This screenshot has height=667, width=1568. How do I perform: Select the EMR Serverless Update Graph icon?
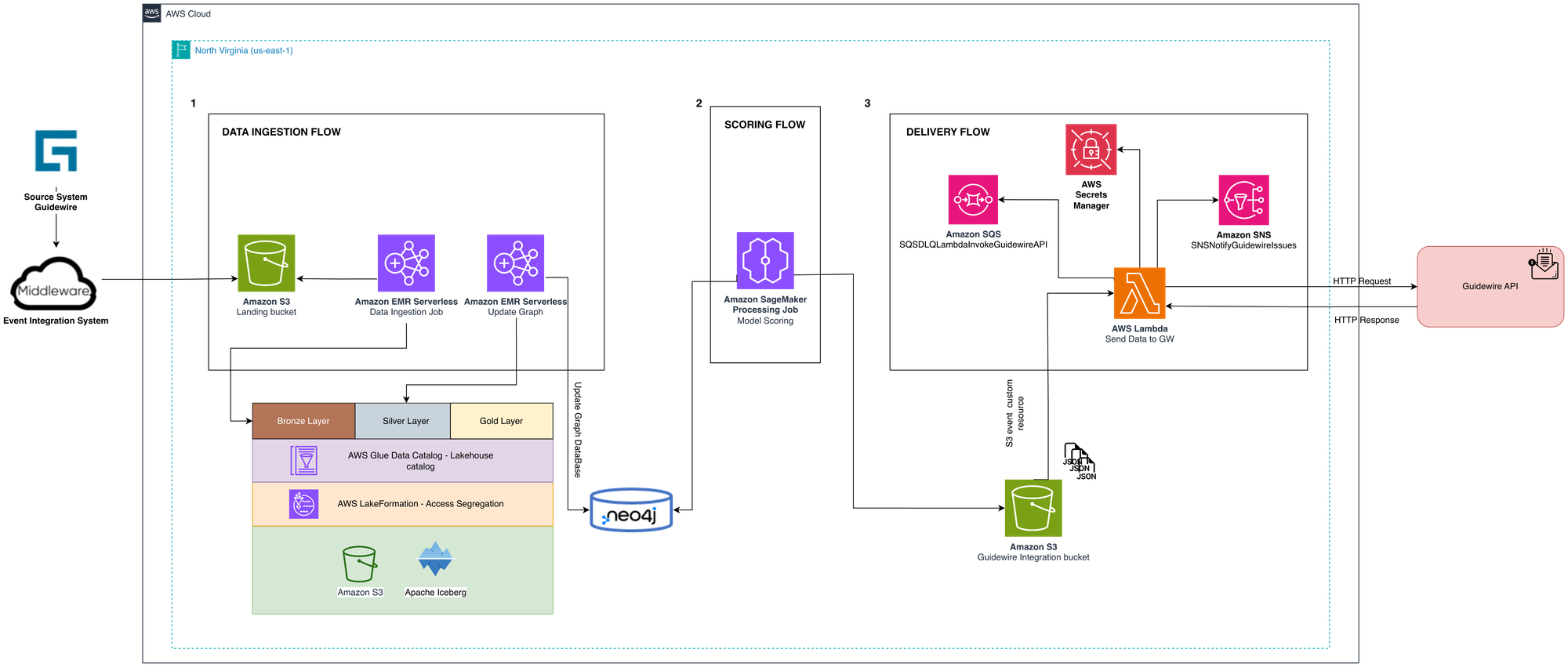(x=515, y=263)
